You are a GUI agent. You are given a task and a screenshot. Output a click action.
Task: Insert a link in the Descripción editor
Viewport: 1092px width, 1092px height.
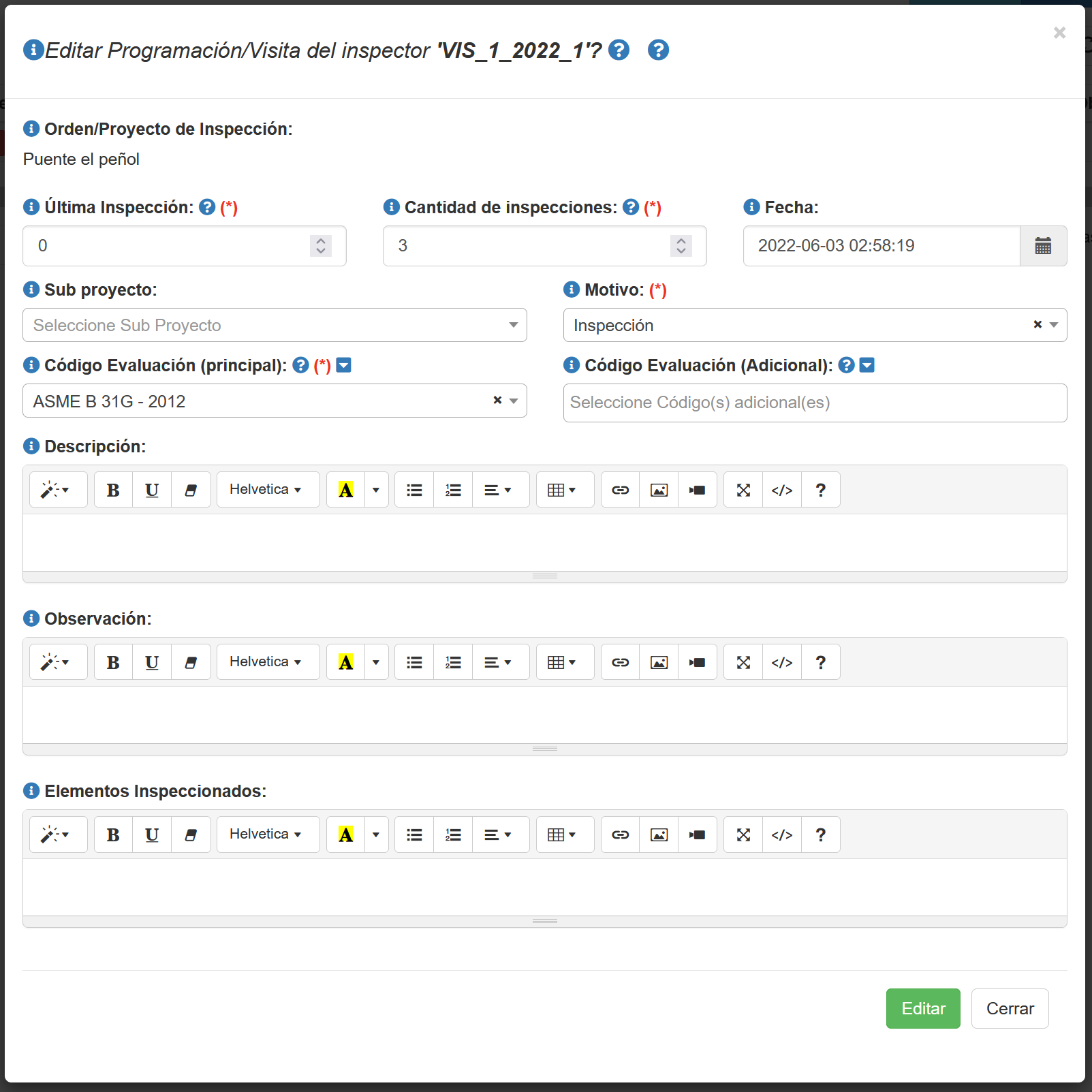620,490
